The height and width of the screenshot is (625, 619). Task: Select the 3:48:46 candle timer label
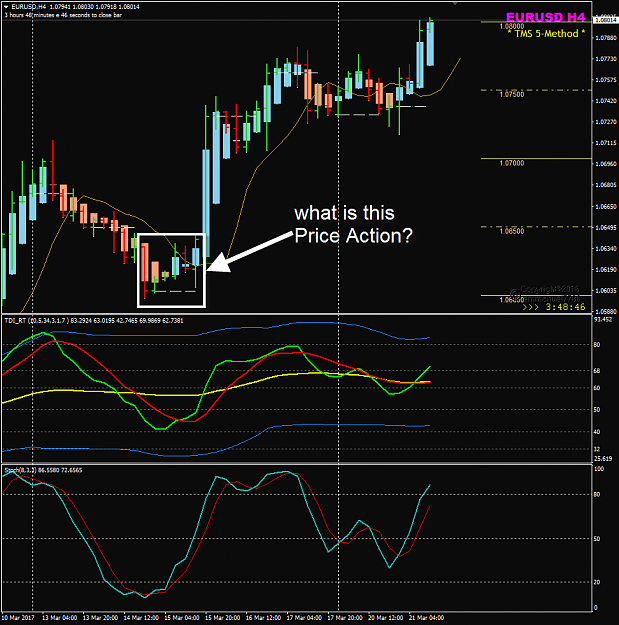[565, 307]
